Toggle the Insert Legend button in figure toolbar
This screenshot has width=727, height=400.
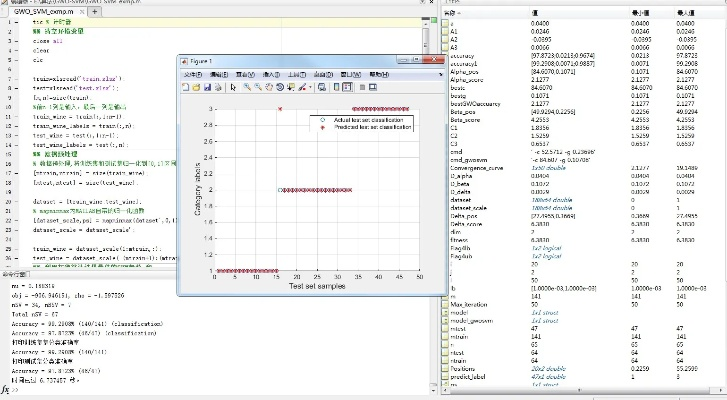tap(347, 87)
